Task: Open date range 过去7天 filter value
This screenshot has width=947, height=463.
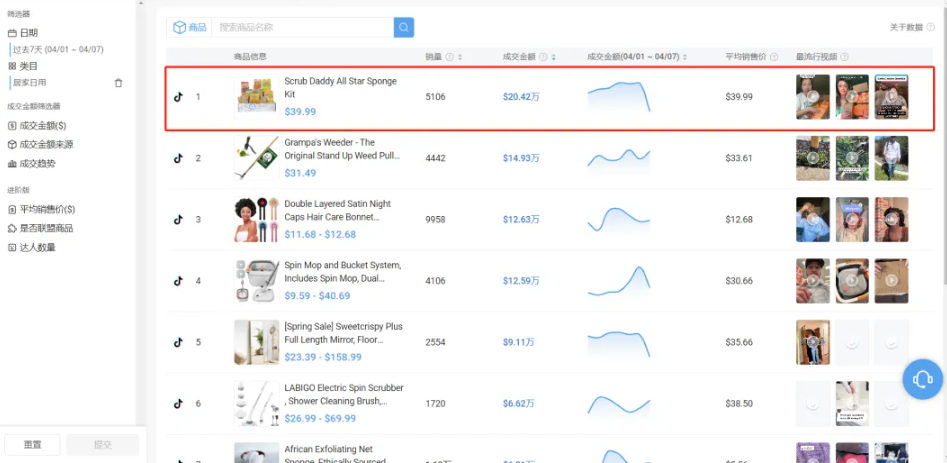Action: [x=58, y=49]
